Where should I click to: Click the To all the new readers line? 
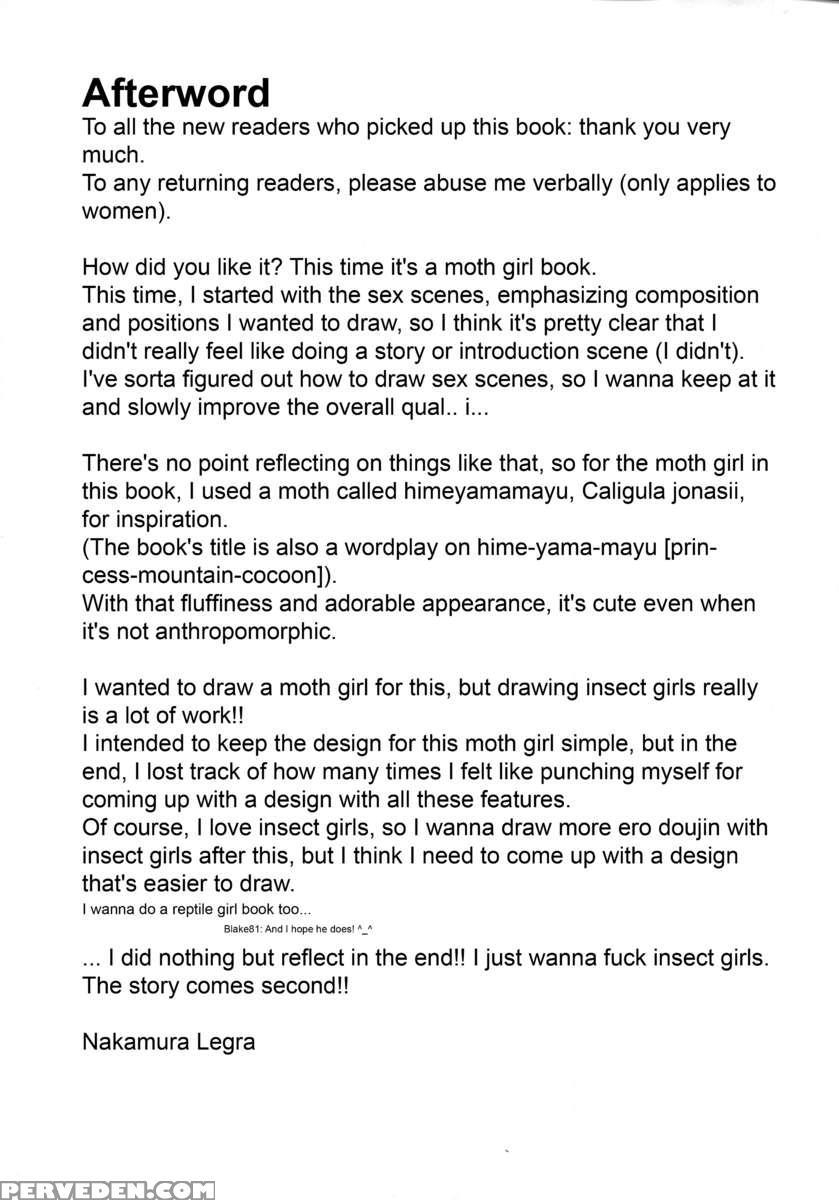pos(406,128)
